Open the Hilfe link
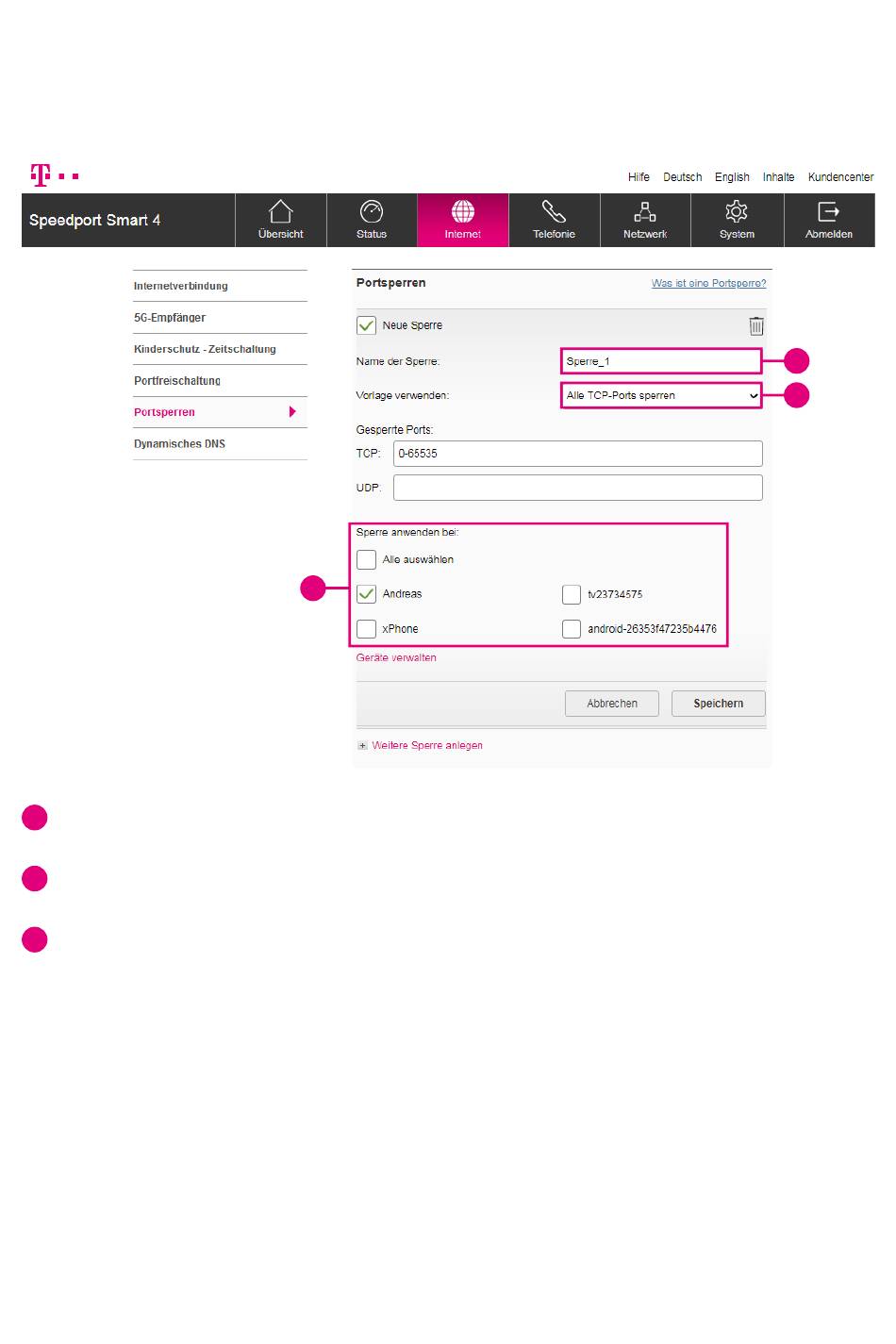Image resolution: width=896 pixels, height=1344 pixels. [x=639, y=176]
